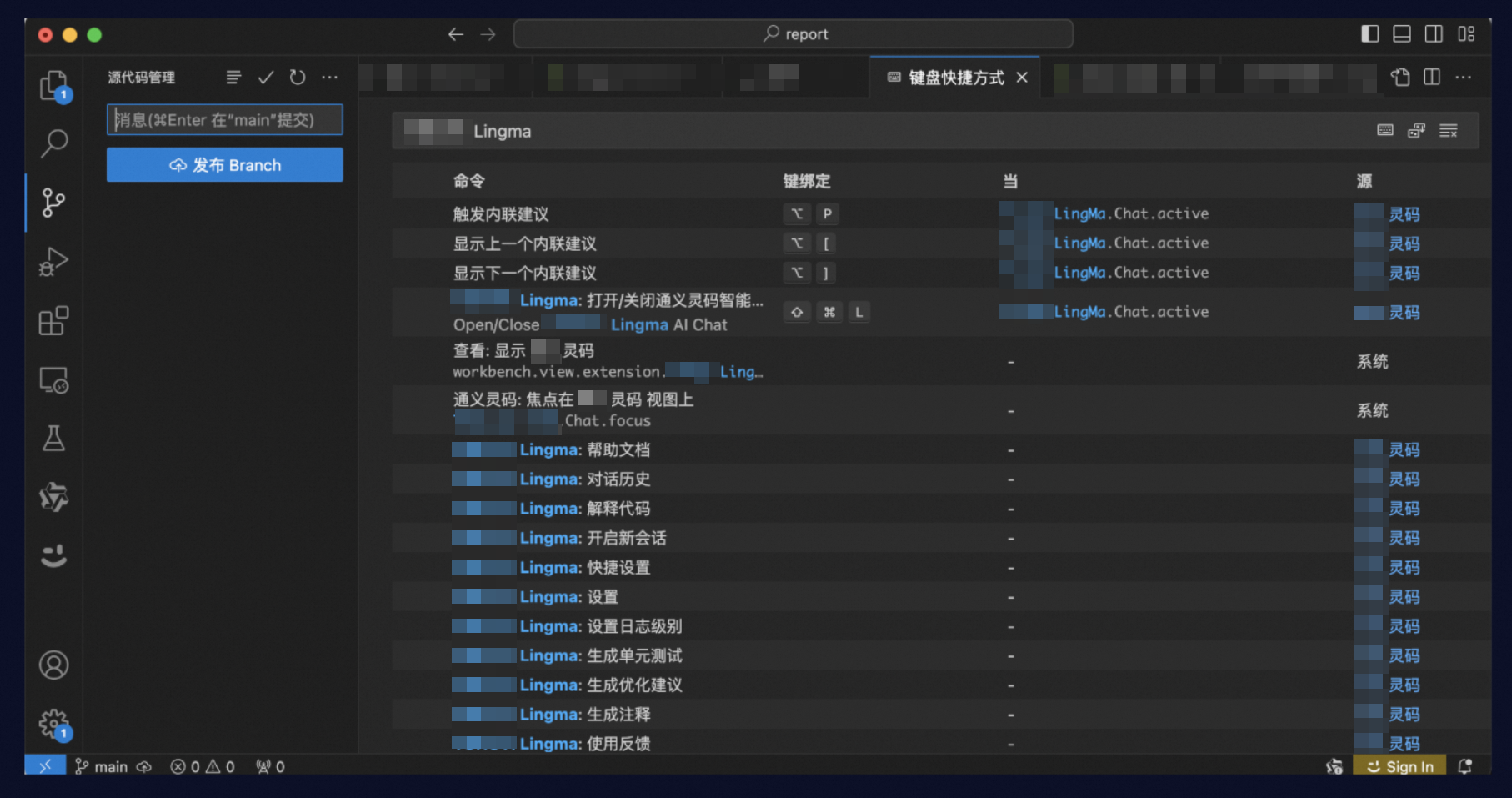
Task: Click 系统 source in Chat.focus row
Action: point(1372,410)
